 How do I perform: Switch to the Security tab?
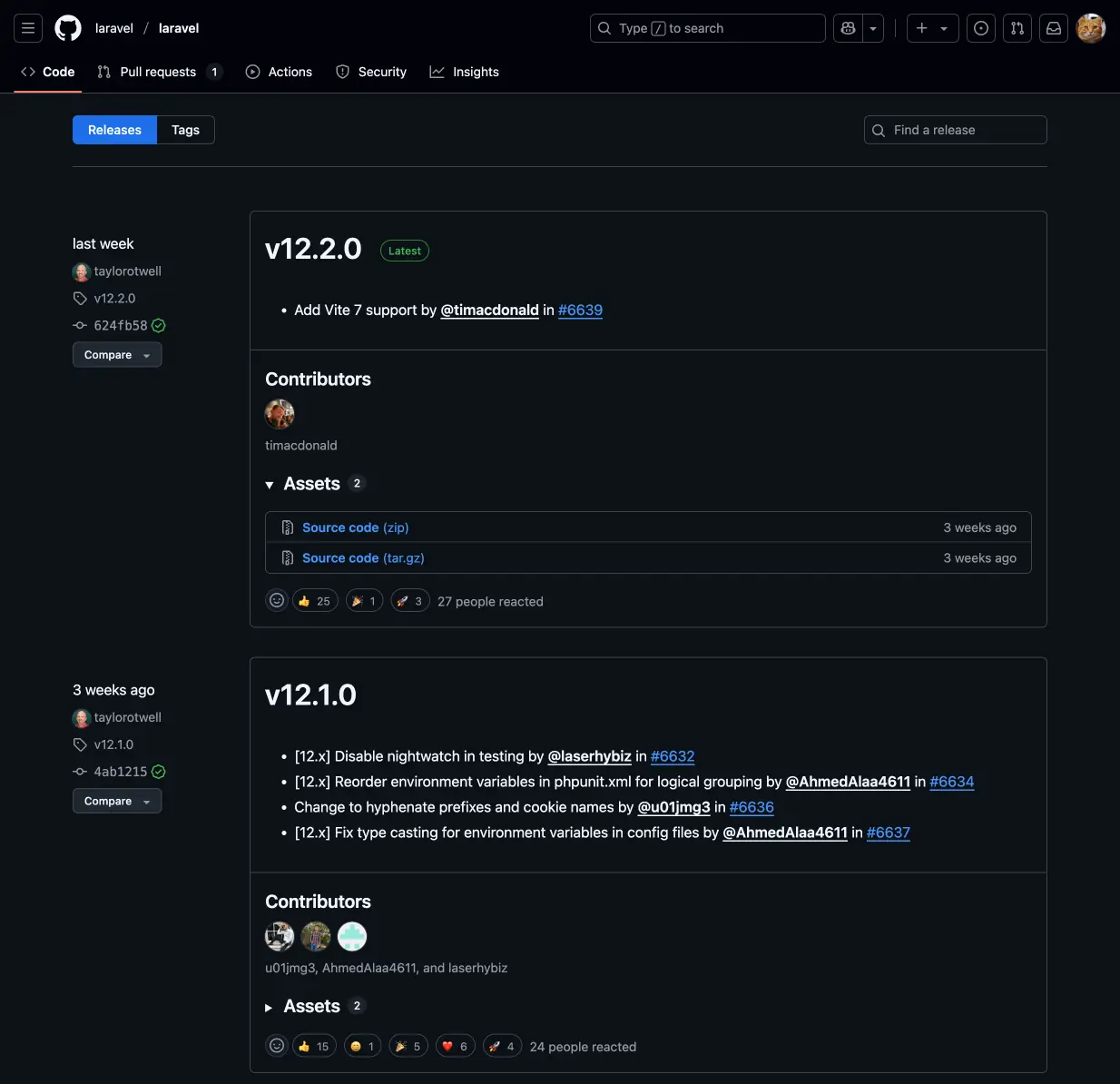370,72
